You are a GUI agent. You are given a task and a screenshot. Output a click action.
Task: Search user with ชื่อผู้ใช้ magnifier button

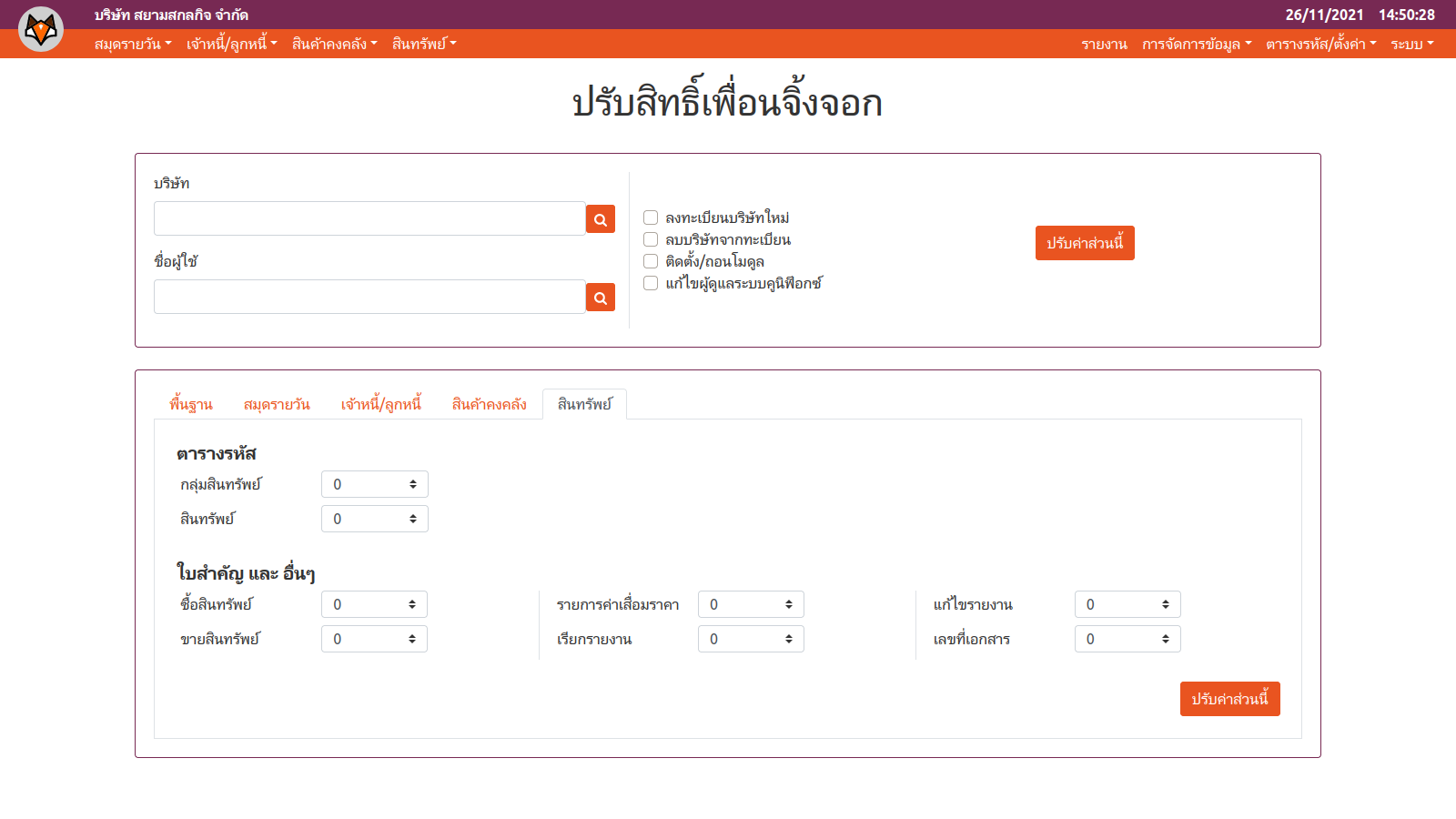pyautogui.click(x=601, y=298)
